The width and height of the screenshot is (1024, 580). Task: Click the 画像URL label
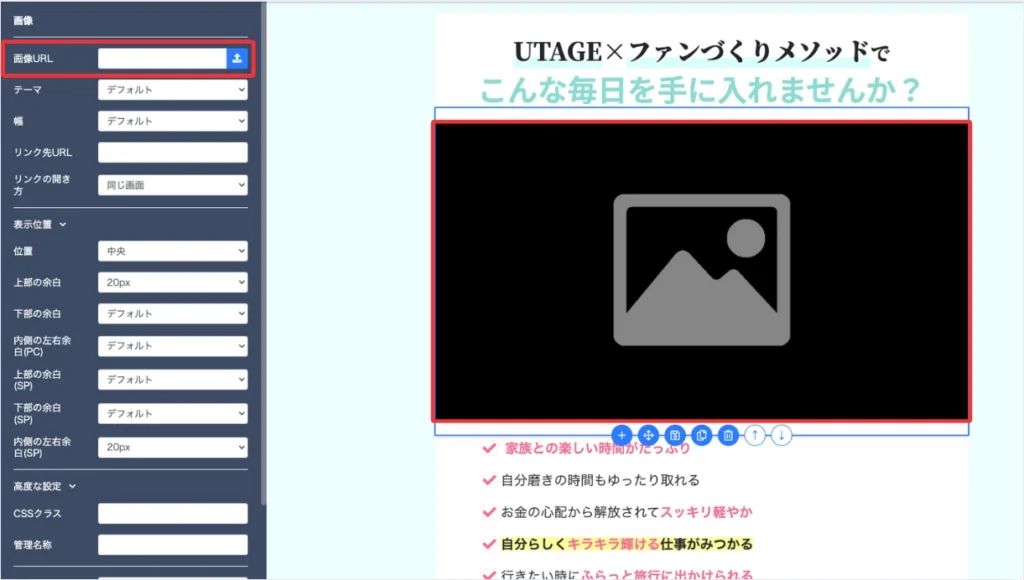point(33,58)
